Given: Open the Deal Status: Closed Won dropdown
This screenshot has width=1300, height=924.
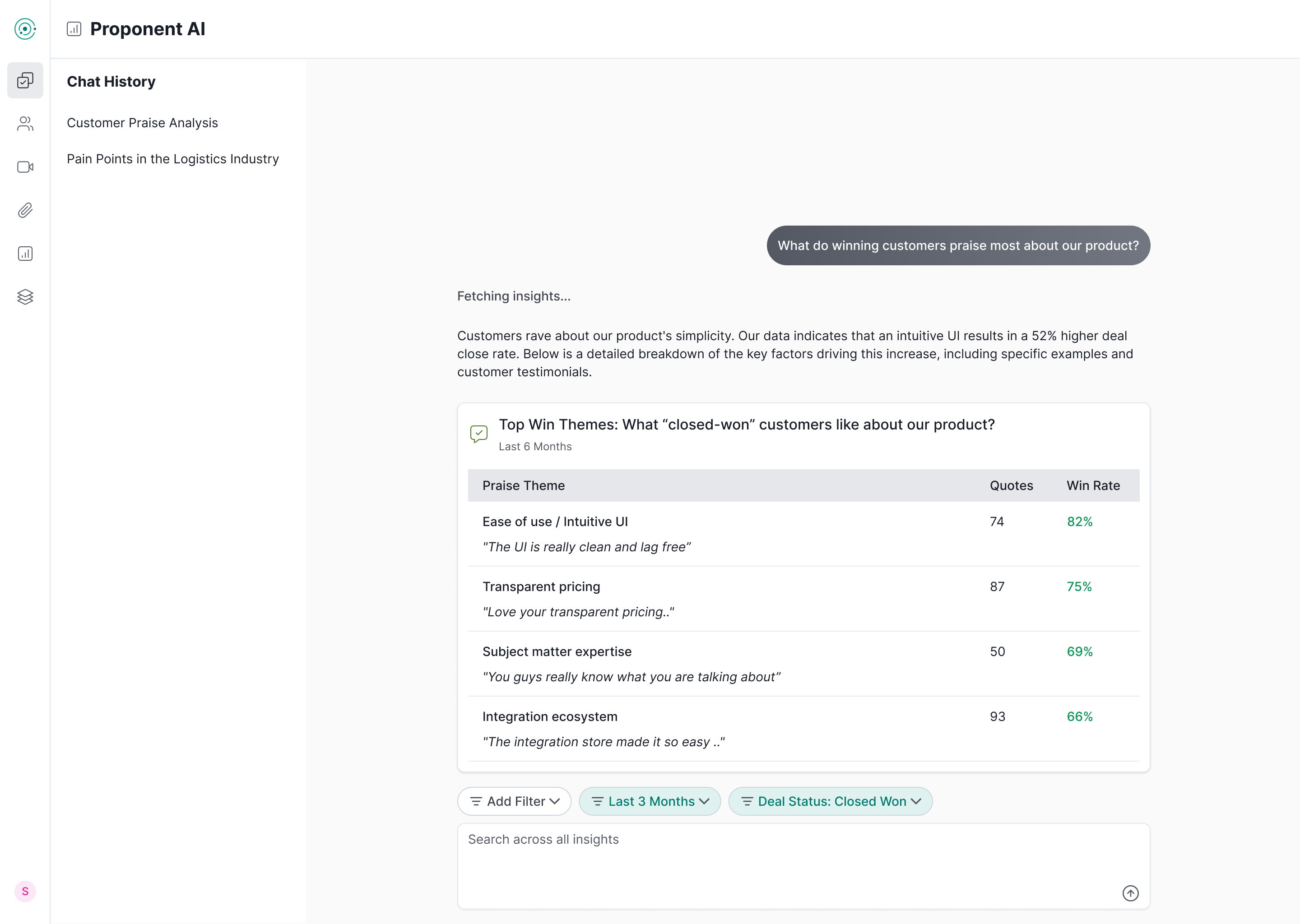Looking at the screenshot, I should click(830, 801).
